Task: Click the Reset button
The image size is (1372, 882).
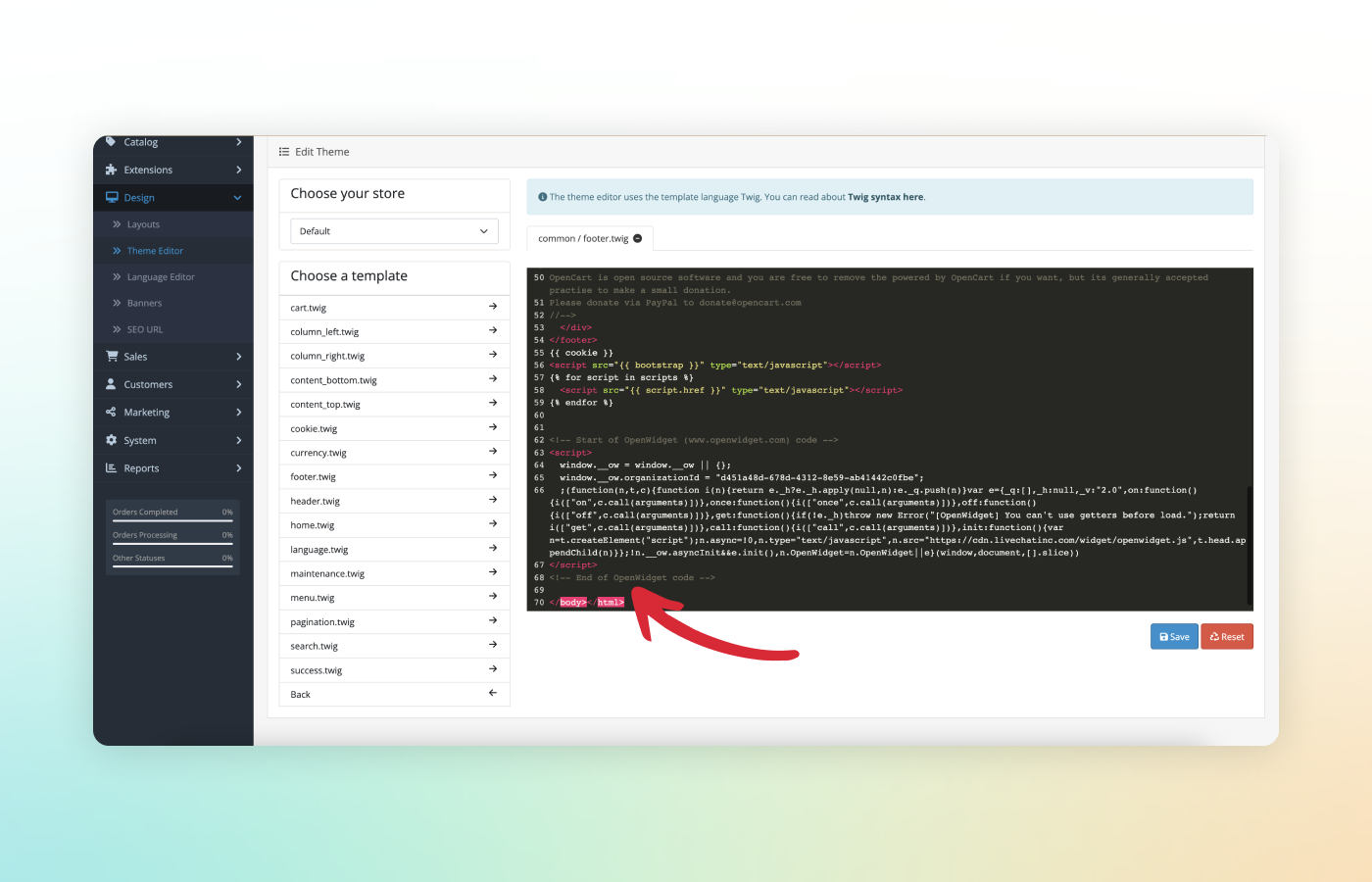Action: click(x=1227, y=637)
